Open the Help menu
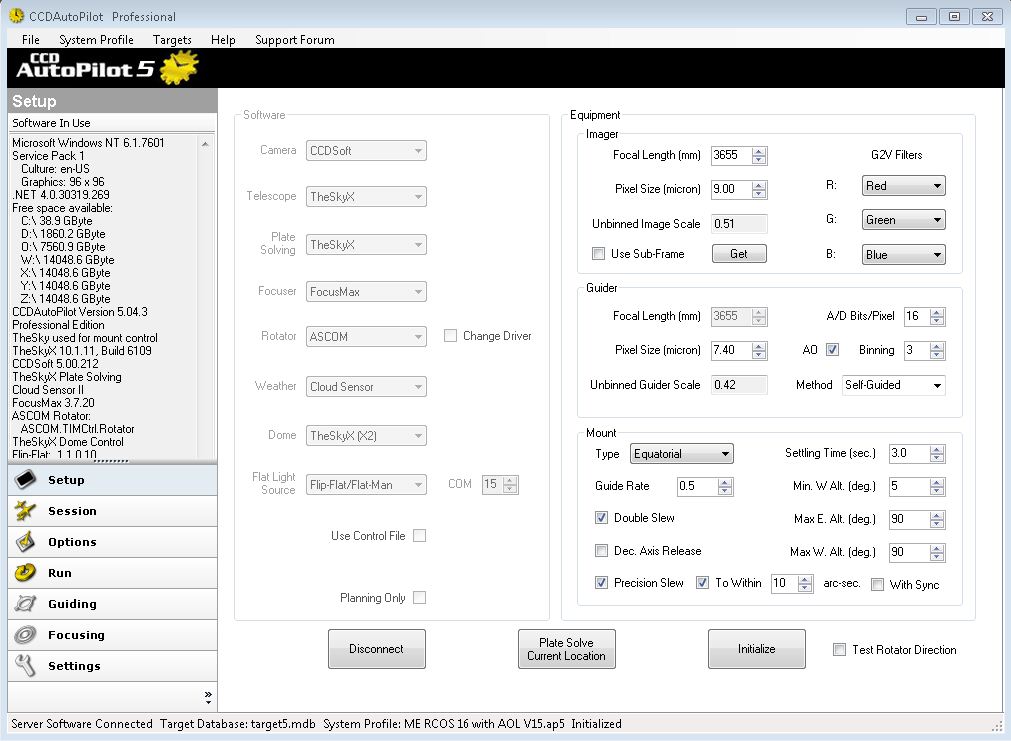The height and width of the screenshot is (741, 1011). [x=223, y=39]
